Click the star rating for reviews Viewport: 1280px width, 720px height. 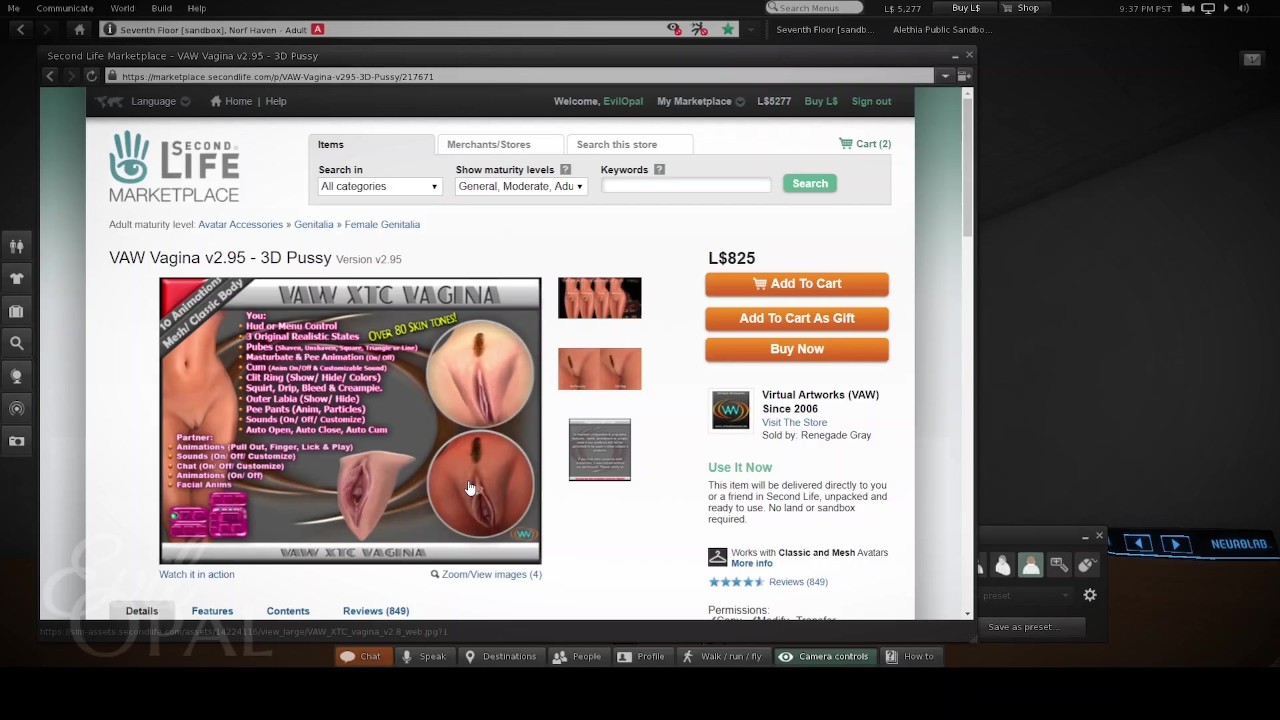point(735,582)
